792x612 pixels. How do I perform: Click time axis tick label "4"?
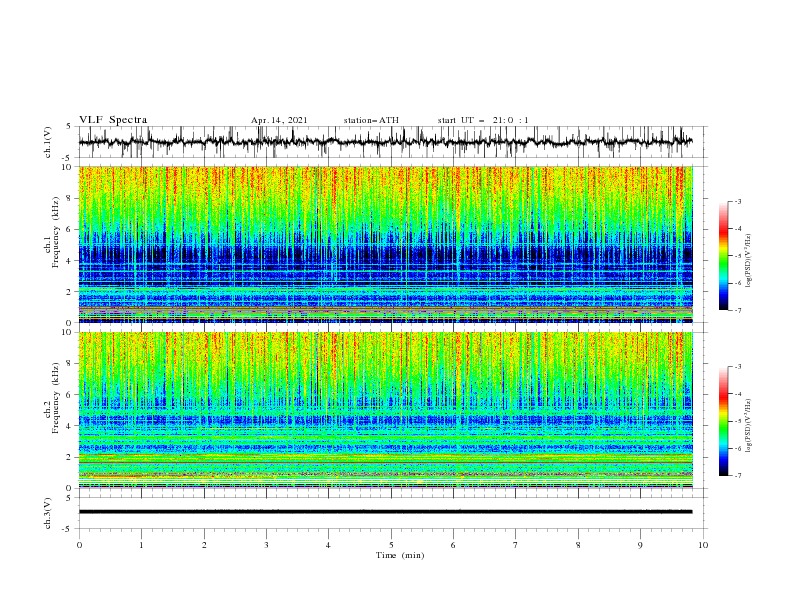click(328, 545)
